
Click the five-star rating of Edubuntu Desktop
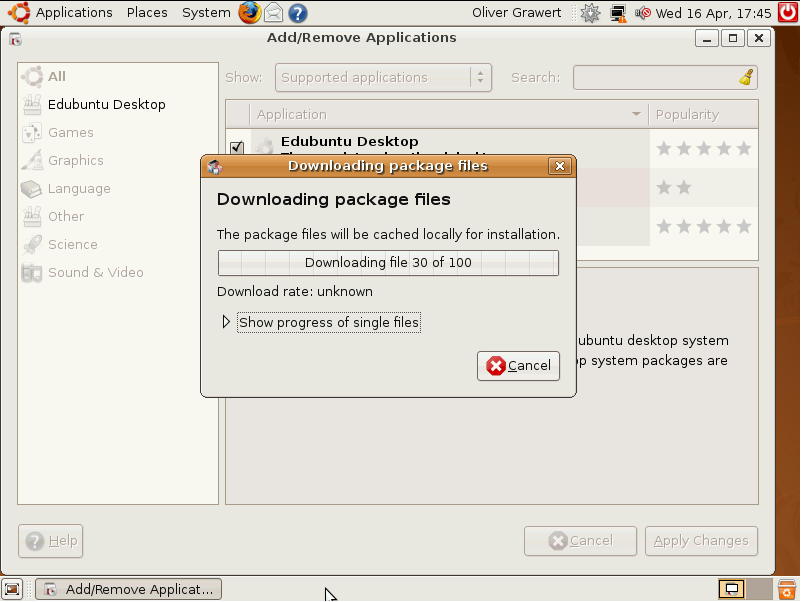click(704, 148)
